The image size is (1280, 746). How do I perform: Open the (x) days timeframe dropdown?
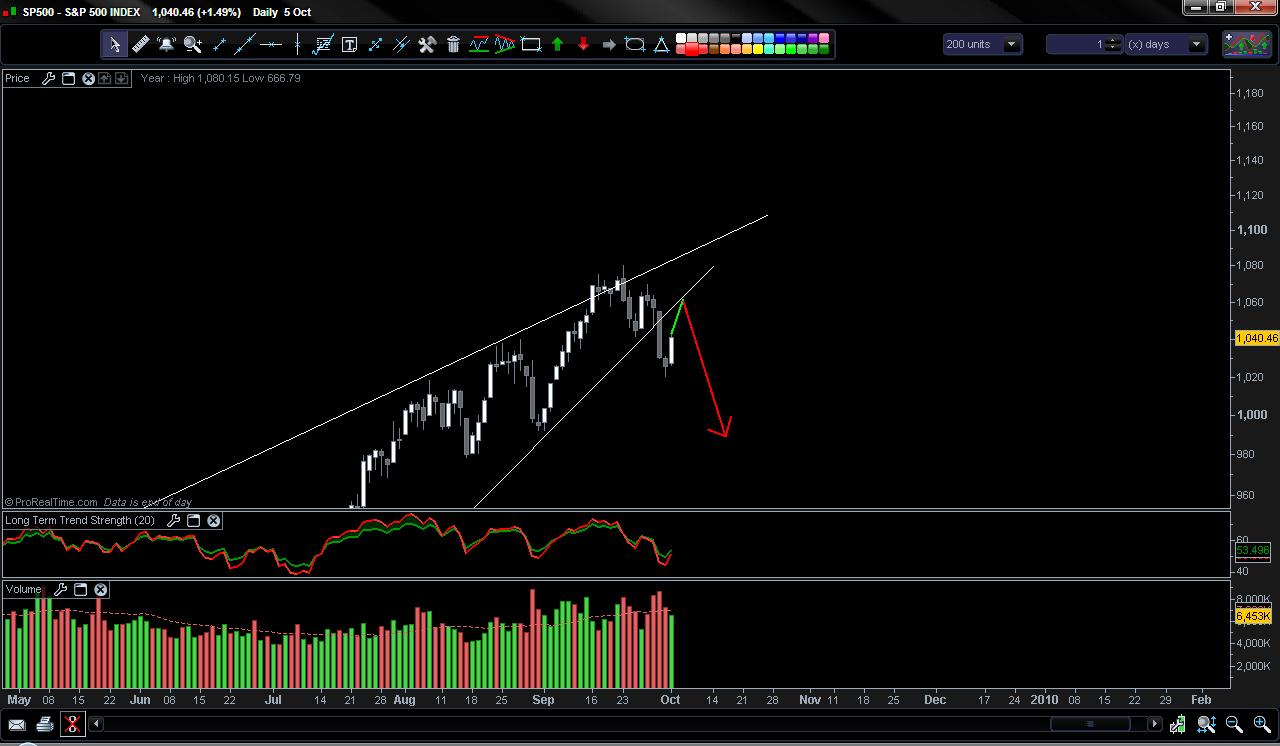pyautogui.click(x=1167, y=44)
